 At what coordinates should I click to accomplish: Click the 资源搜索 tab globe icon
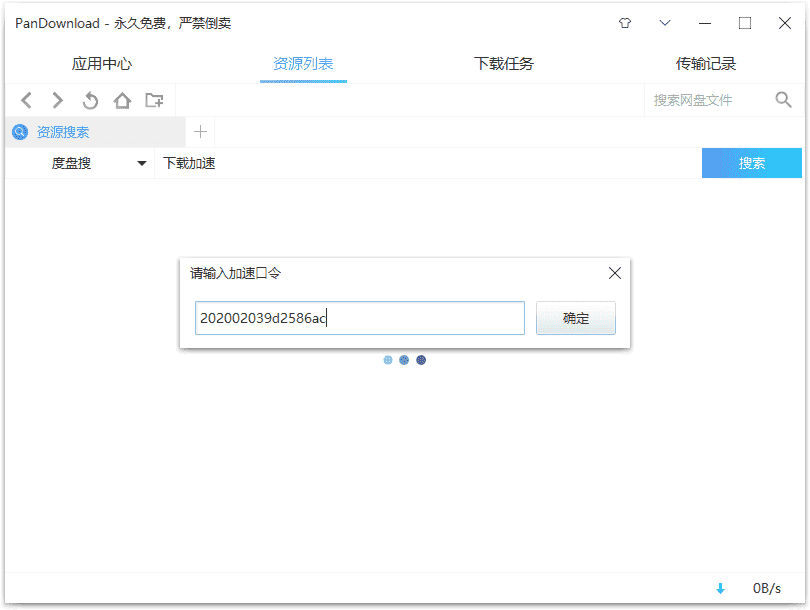[x=20, y=132]
